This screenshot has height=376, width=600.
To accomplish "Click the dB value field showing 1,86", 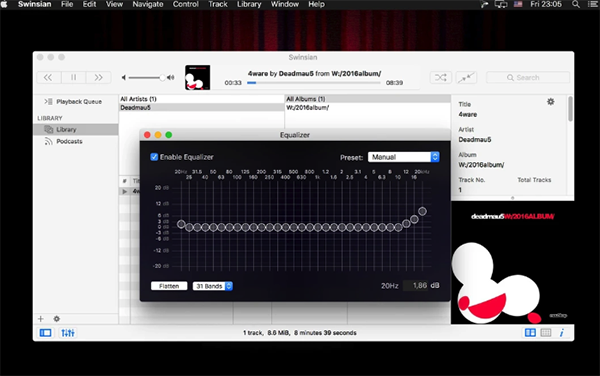I will [416, 286].
